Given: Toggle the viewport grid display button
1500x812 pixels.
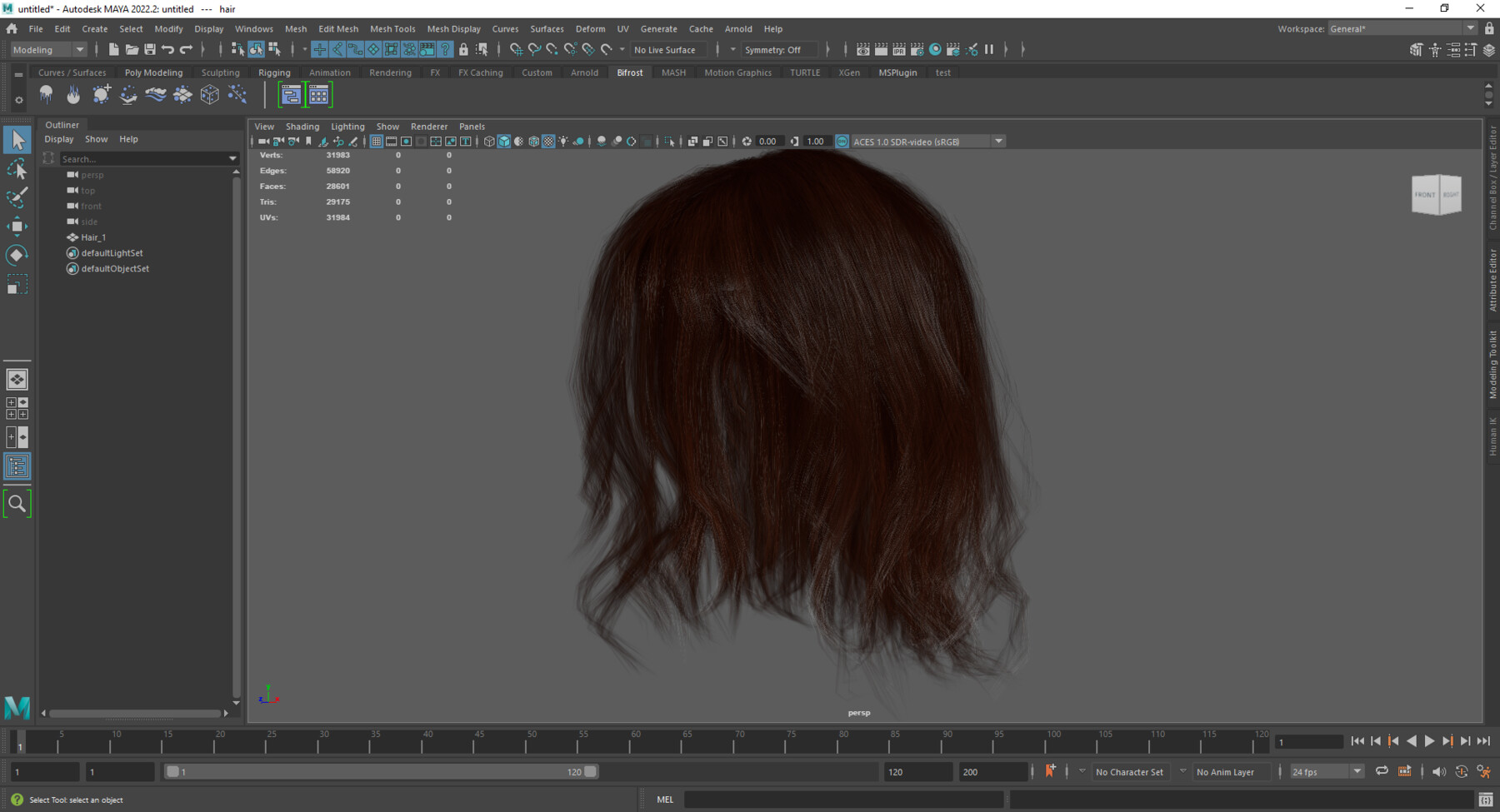Looking at the screenshot, I should (x=377, y=142).
